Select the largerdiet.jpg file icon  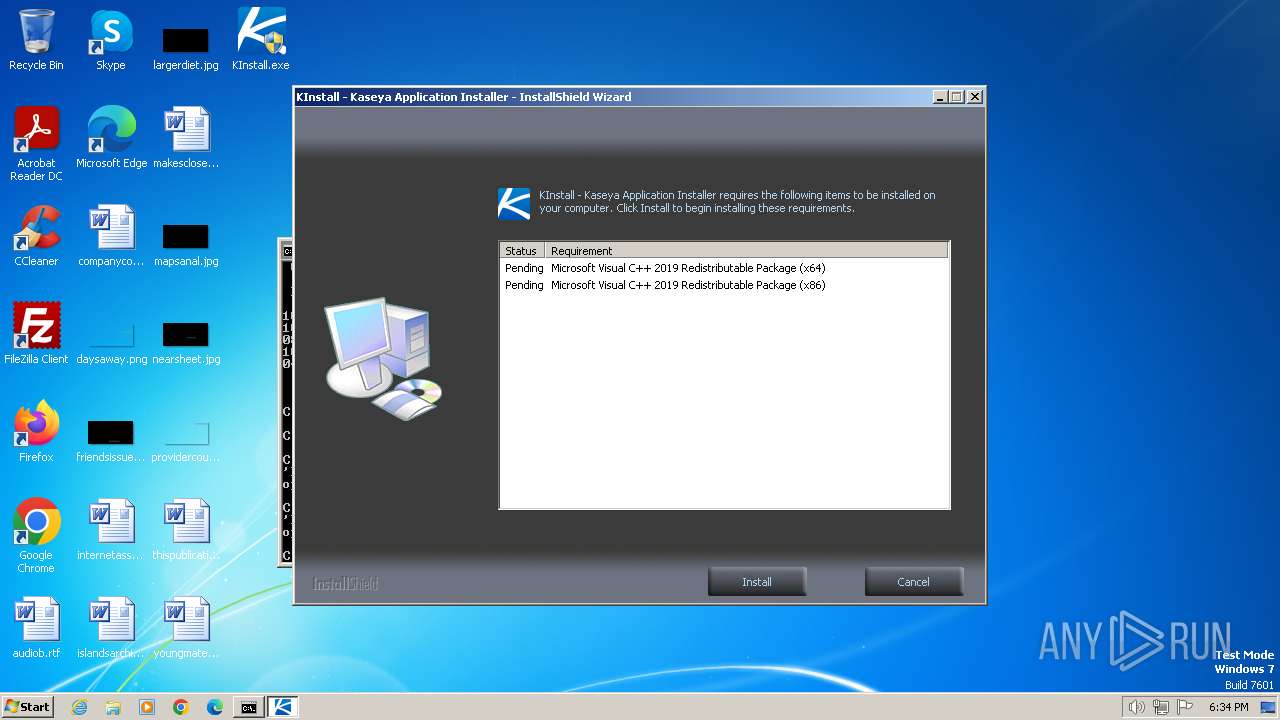(186, 48)
